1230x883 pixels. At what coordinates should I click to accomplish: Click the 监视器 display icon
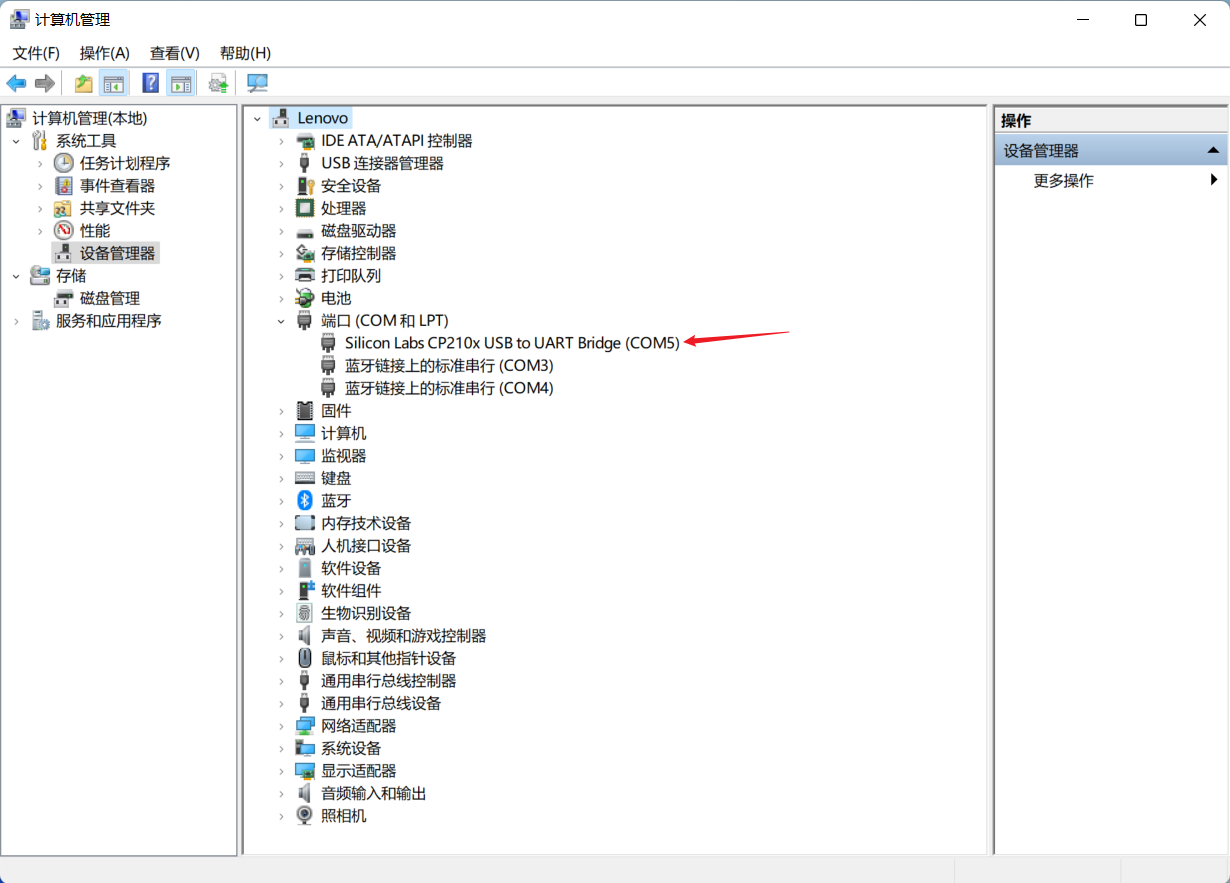tap(305, 456)
